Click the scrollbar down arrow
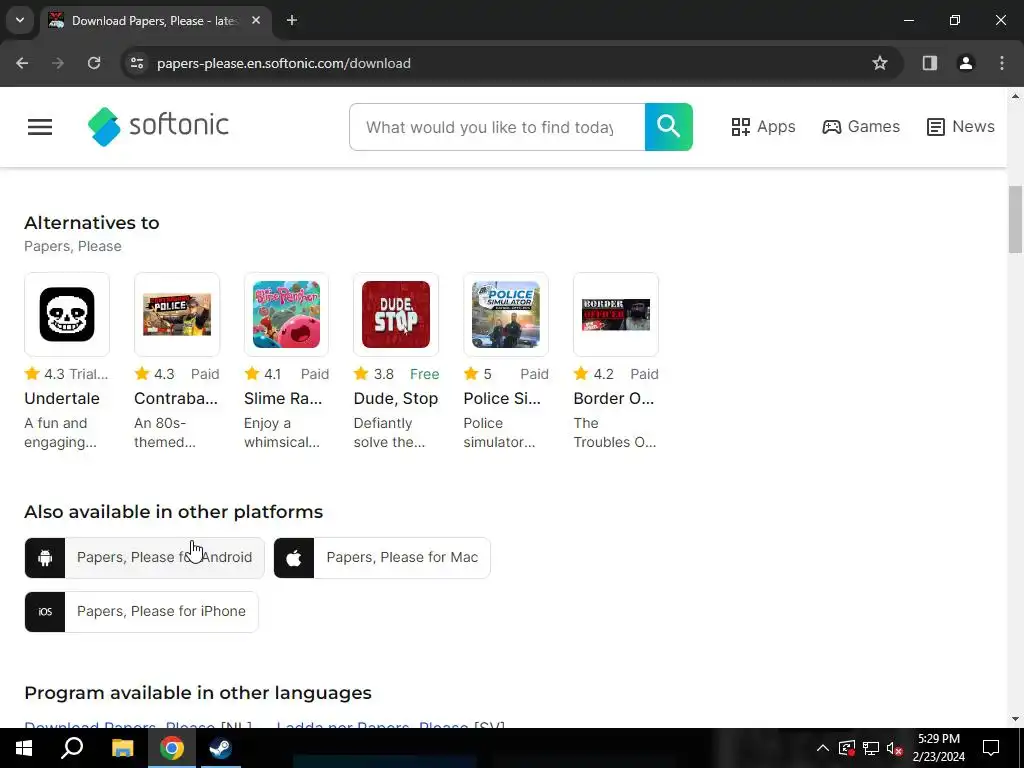This screenshot has width=1024, height=768. point(1015,719)
